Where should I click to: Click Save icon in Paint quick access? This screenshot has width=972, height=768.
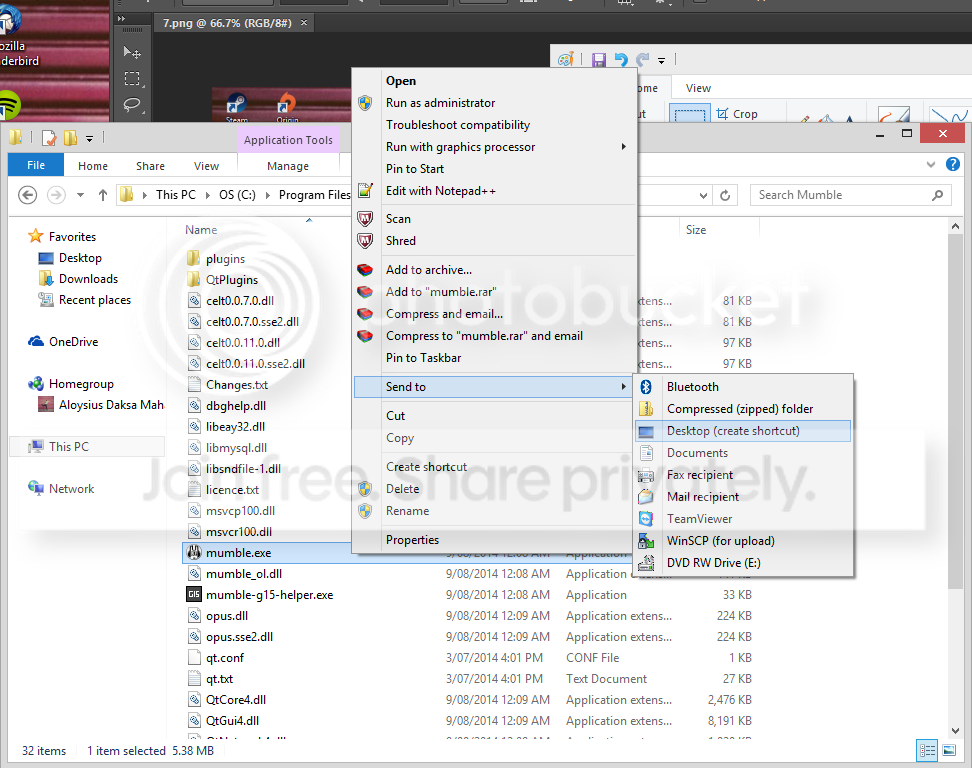point(598,60)
